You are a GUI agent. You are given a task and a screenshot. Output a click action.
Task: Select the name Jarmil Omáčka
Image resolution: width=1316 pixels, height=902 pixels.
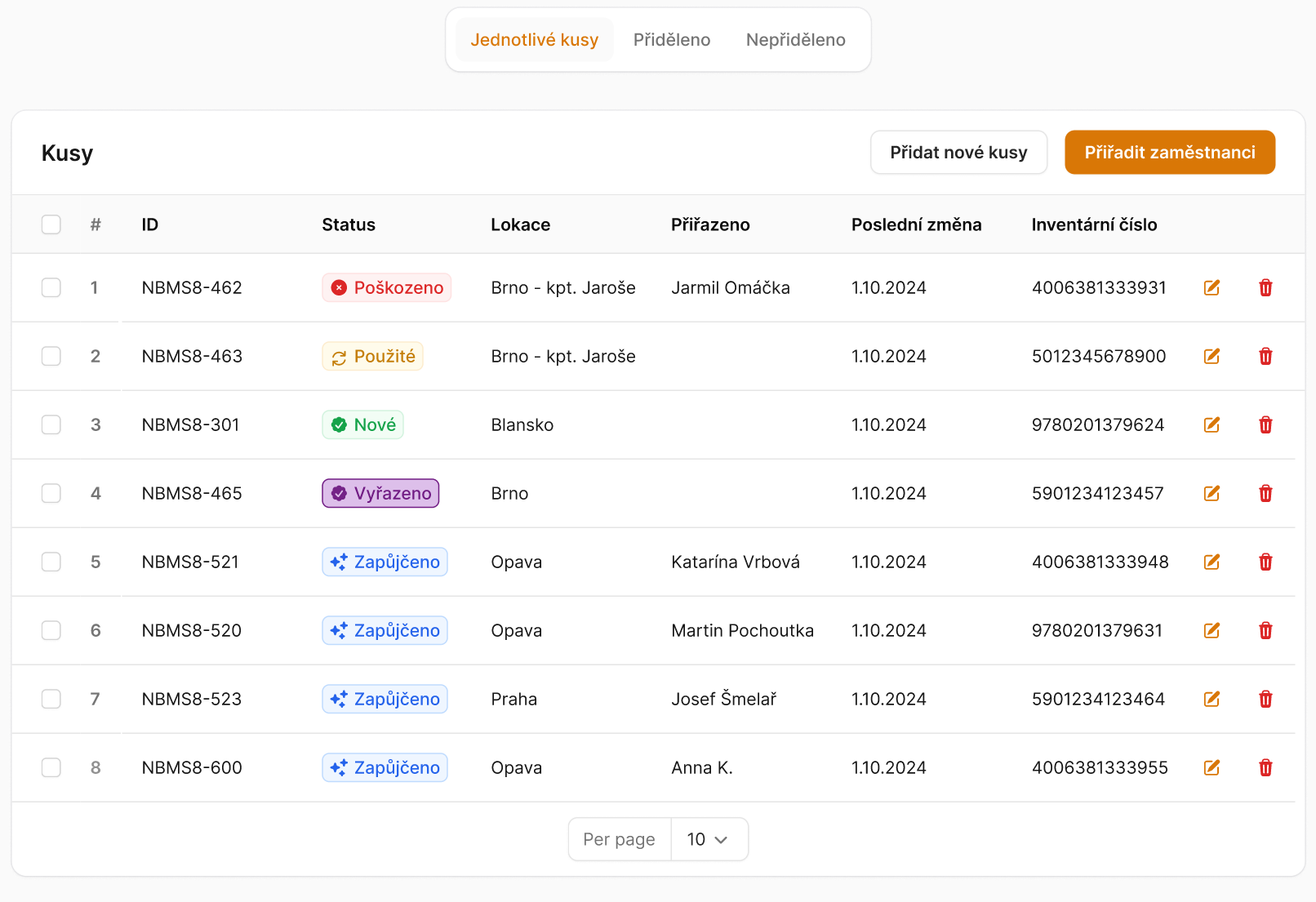pos(731,287)
